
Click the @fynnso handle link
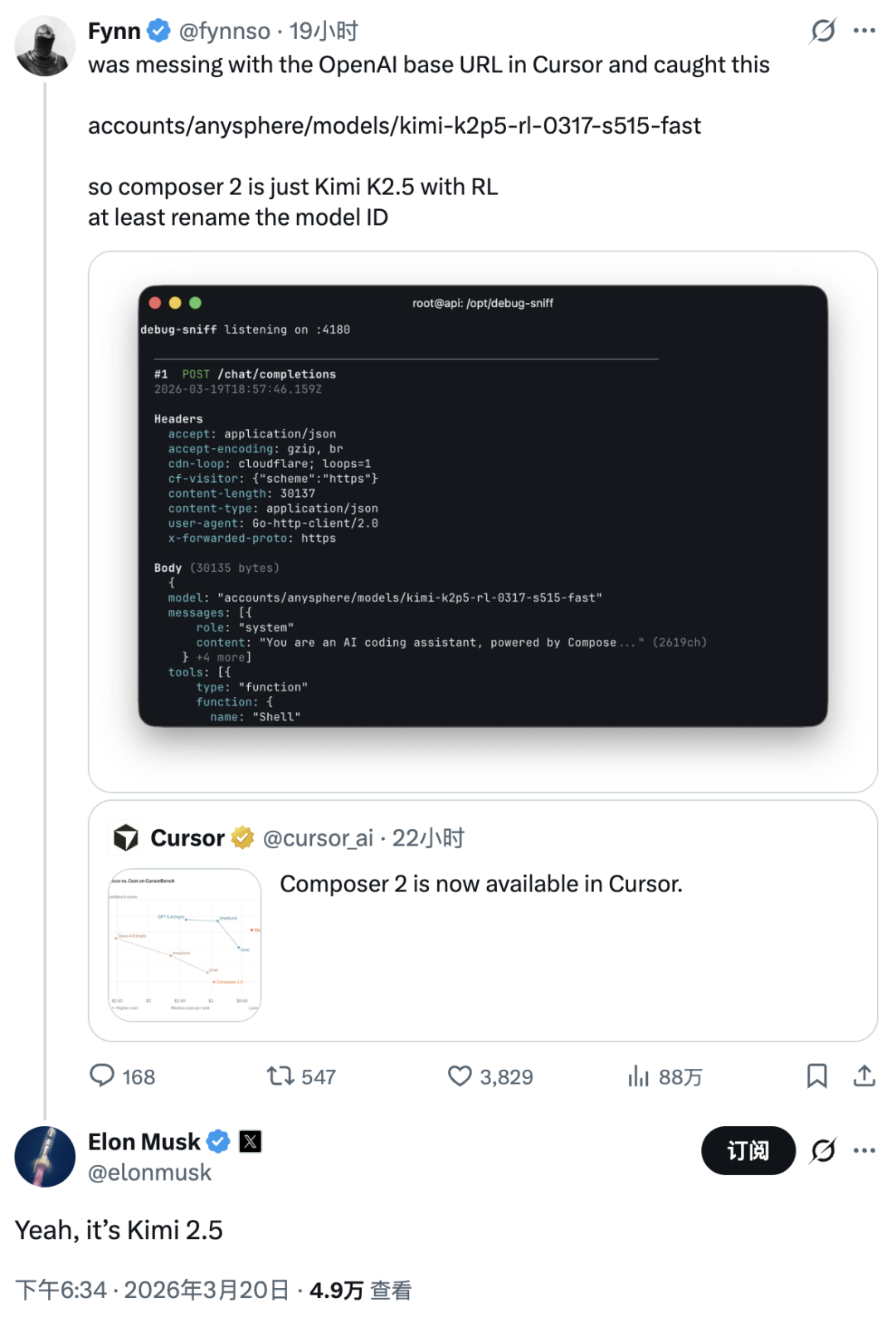[224, 32]
